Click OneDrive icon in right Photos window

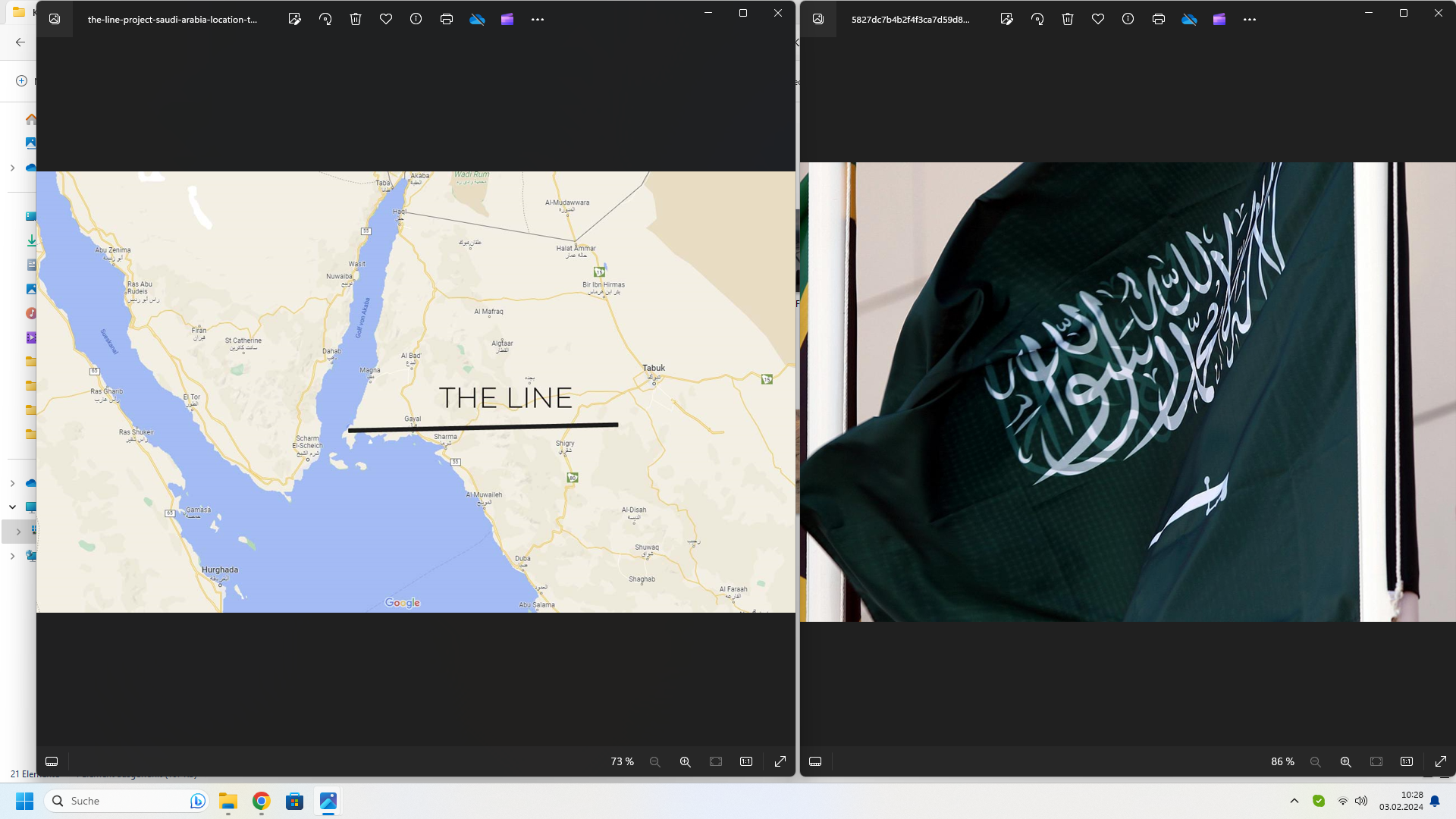(1189, 20)
